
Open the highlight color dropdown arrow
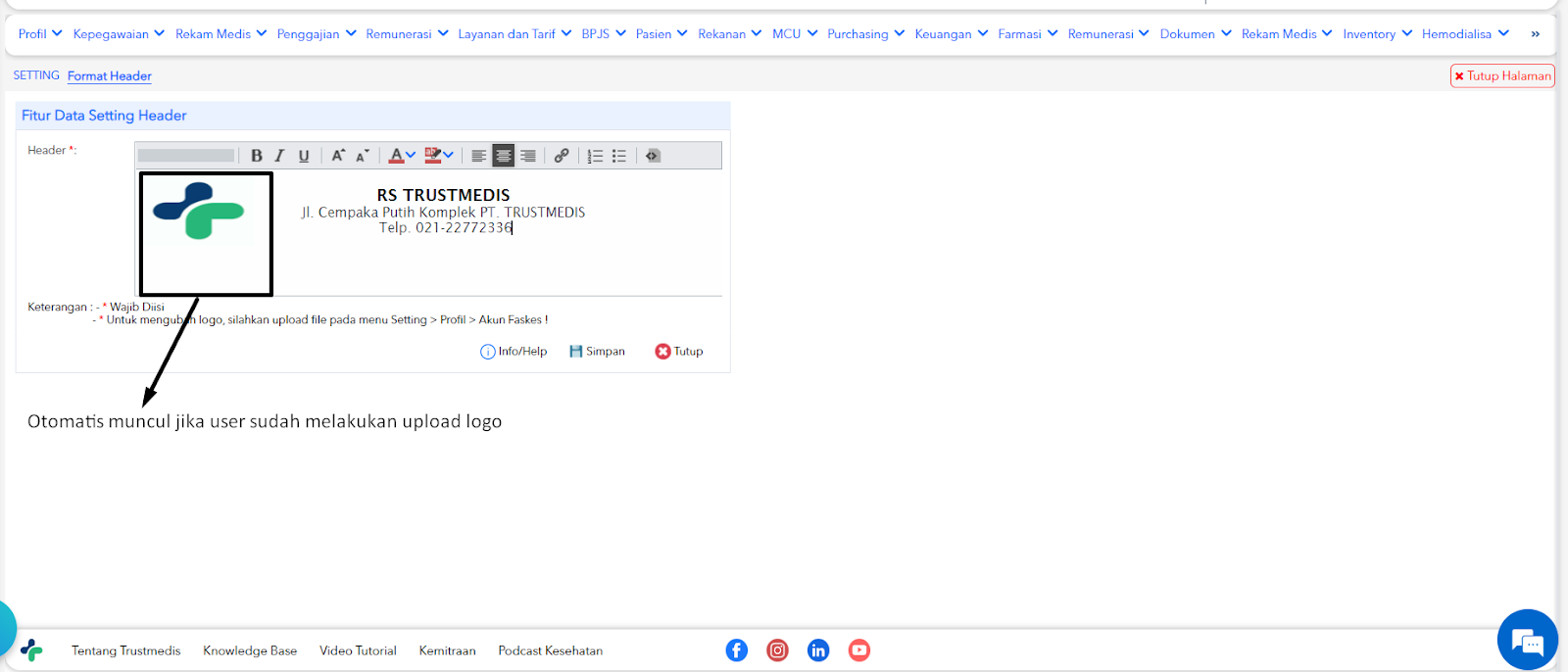449,155
